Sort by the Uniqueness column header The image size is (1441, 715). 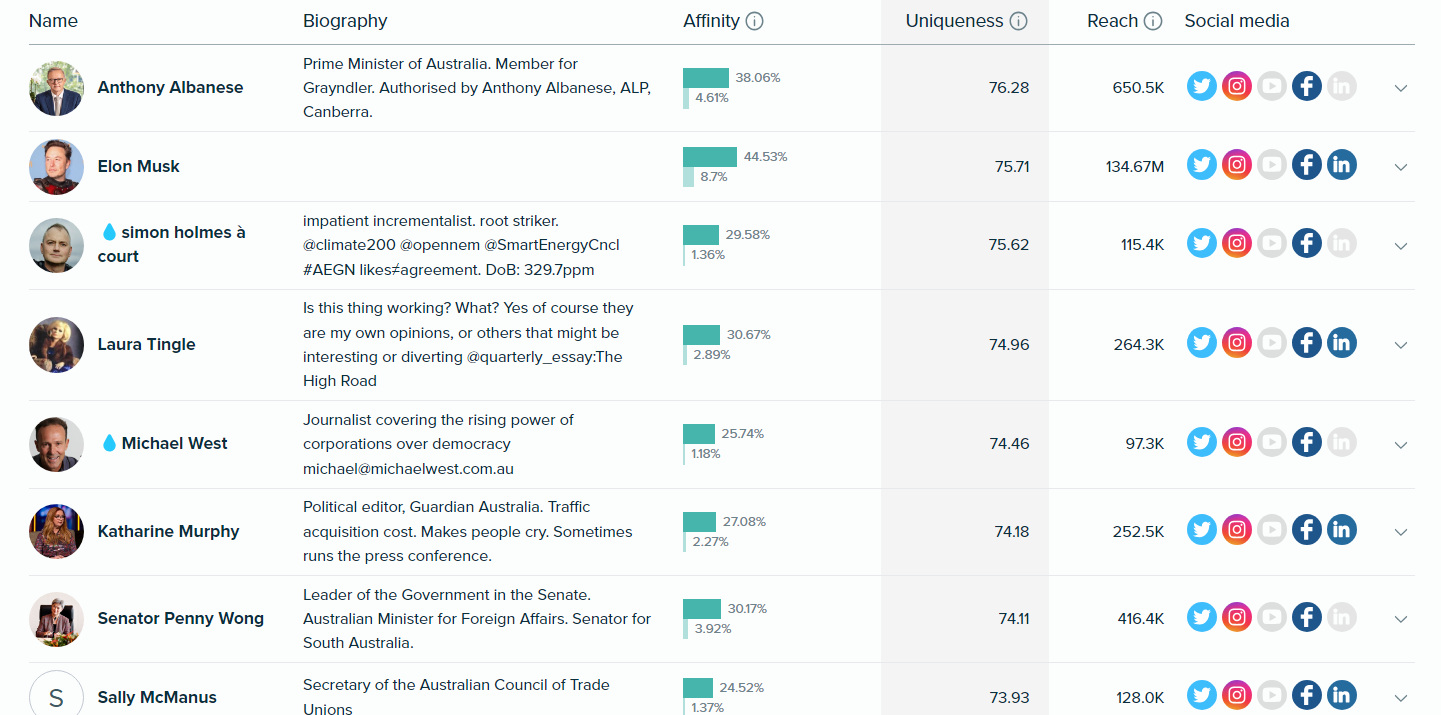coord(954,21)
